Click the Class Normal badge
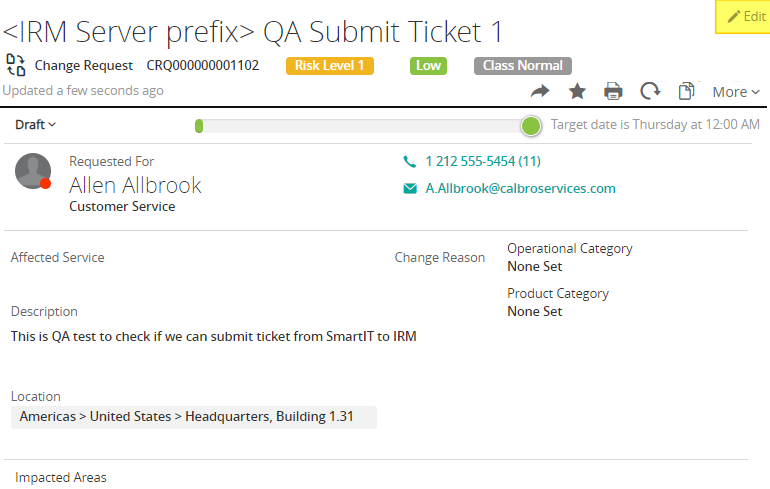Viewport: 770px width, 489px height. click(x=522, y=66)
